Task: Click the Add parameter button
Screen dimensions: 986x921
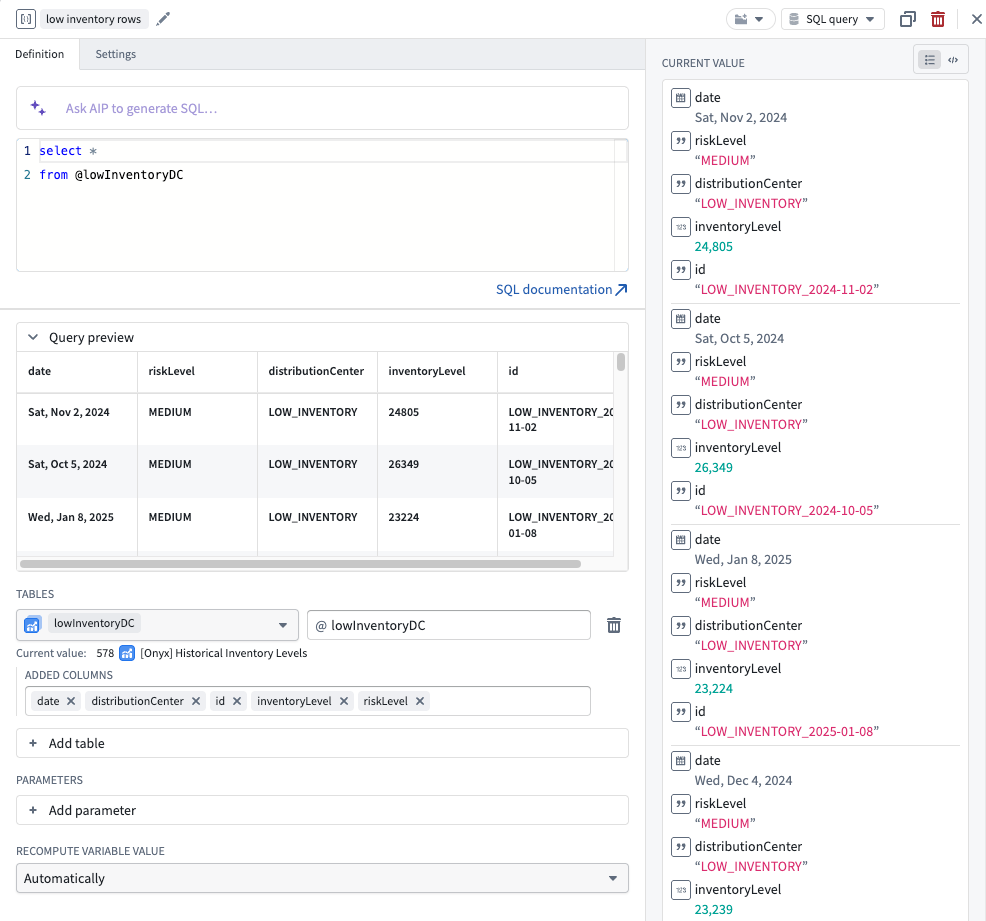Action: tap(322, 810)
